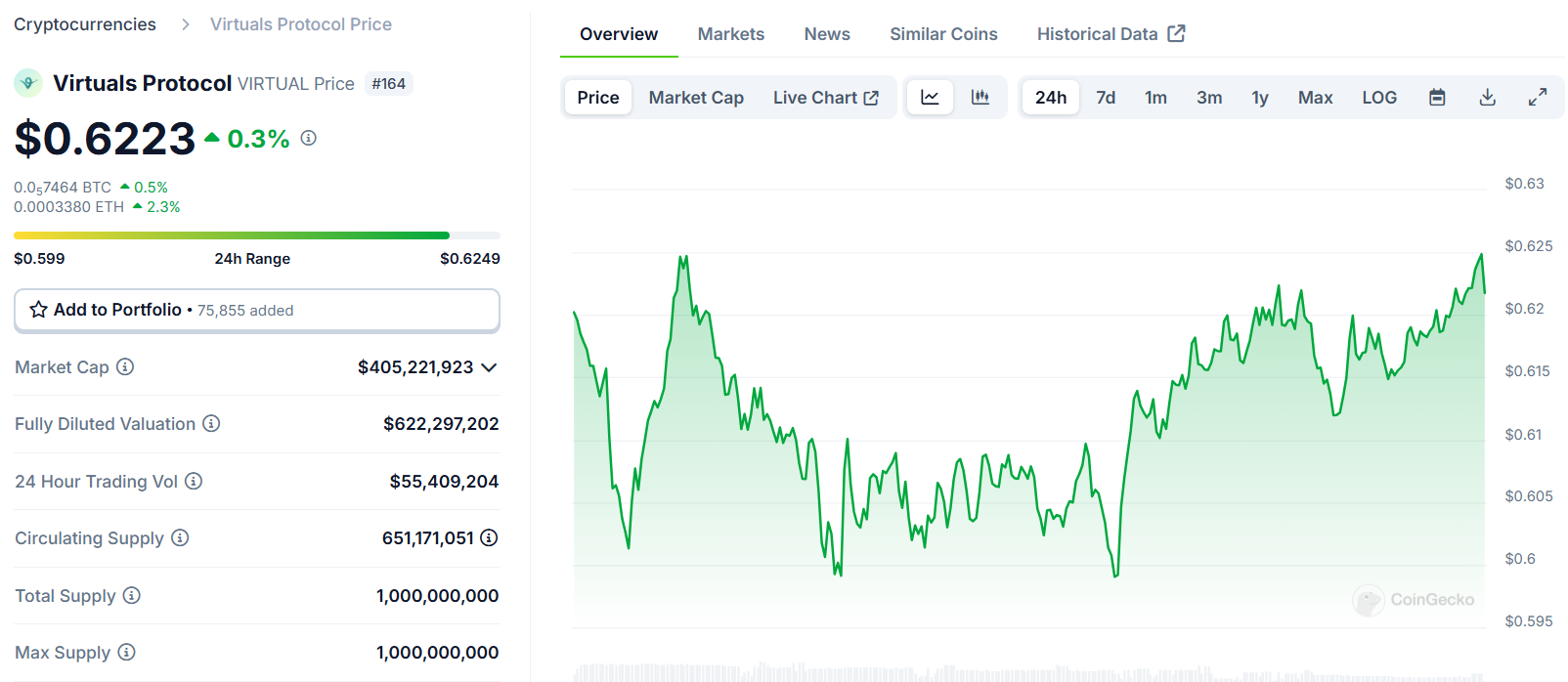The width and height of the screenshot is (1568, 682).
Task: Open the Similar Coins tab
Action: click(x=943, y=34)
